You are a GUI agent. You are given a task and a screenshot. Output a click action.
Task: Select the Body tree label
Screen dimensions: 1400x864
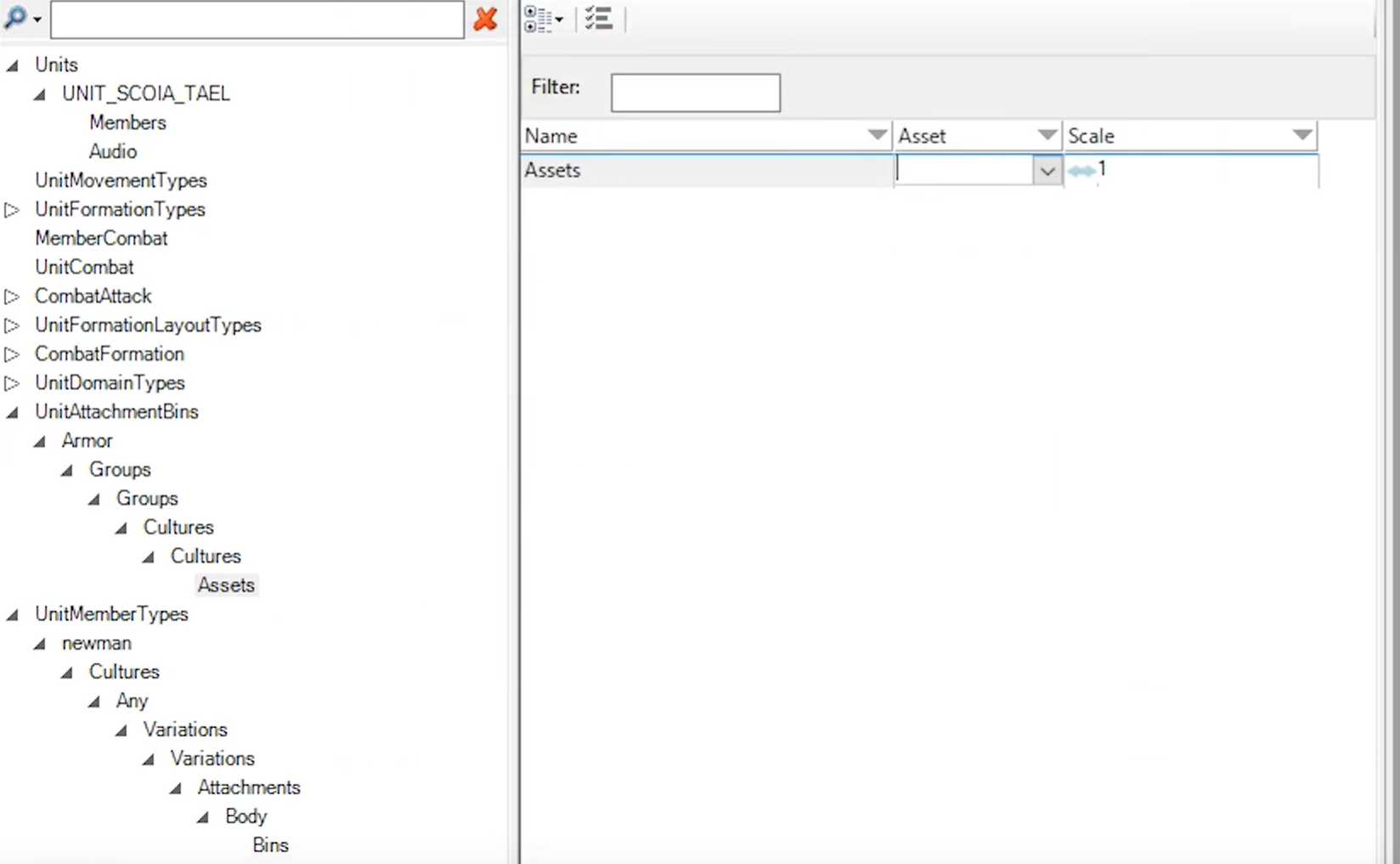pos(246,816)
